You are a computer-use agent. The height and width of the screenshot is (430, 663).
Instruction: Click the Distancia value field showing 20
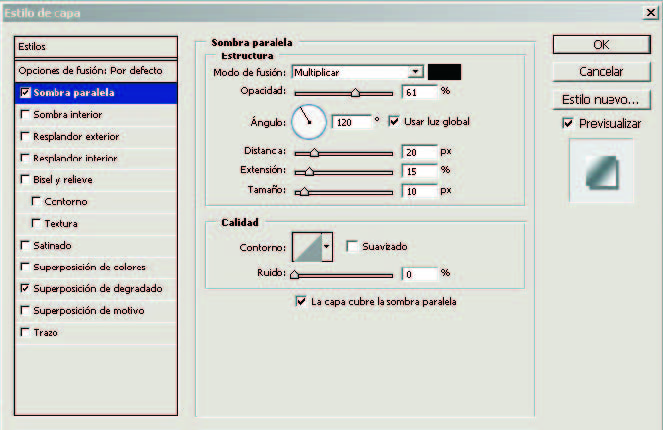point(419,152)
